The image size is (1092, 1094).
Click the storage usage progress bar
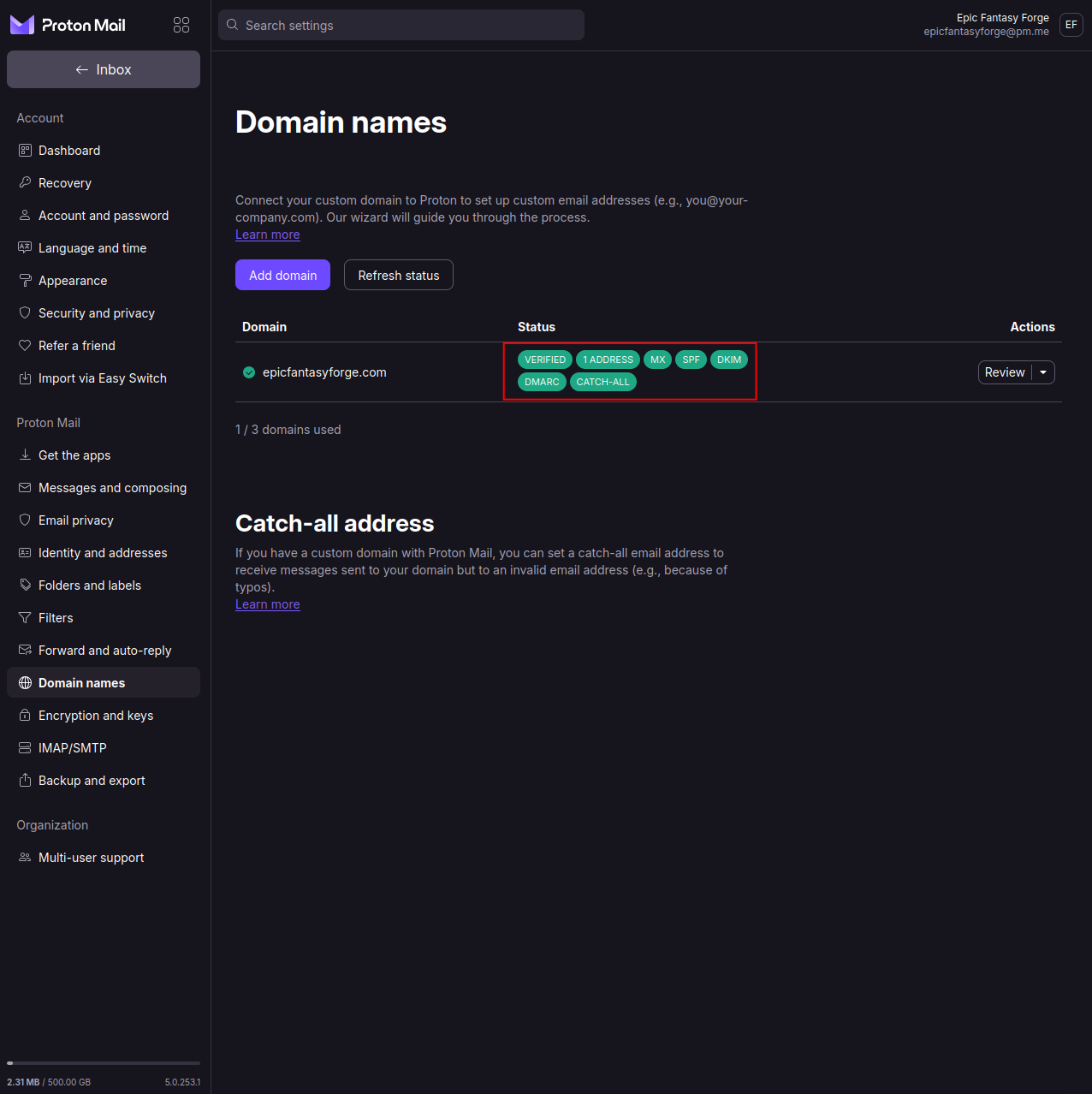(x=104, y=1063)
